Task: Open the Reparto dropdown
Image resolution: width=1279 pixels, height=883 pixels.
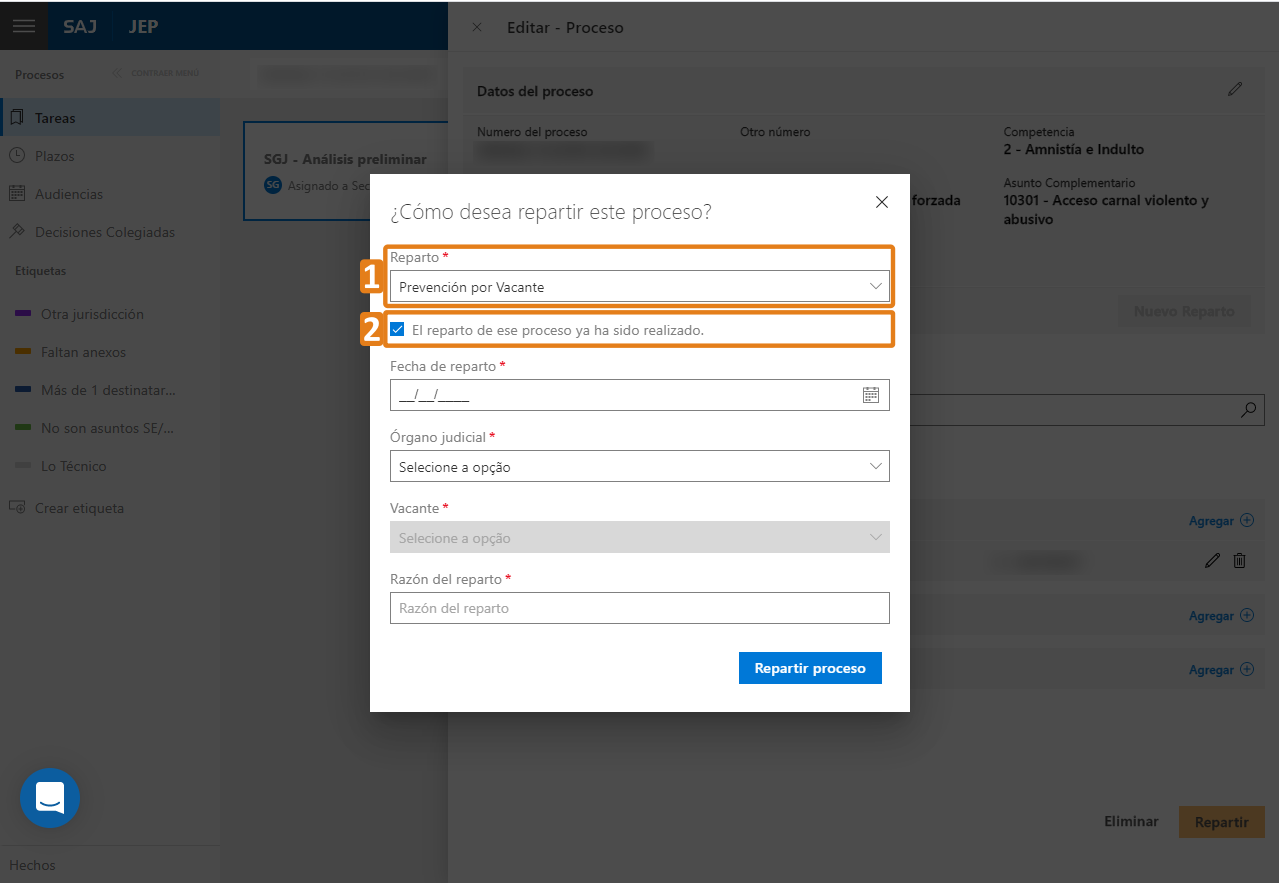Action: pos(639,287)
